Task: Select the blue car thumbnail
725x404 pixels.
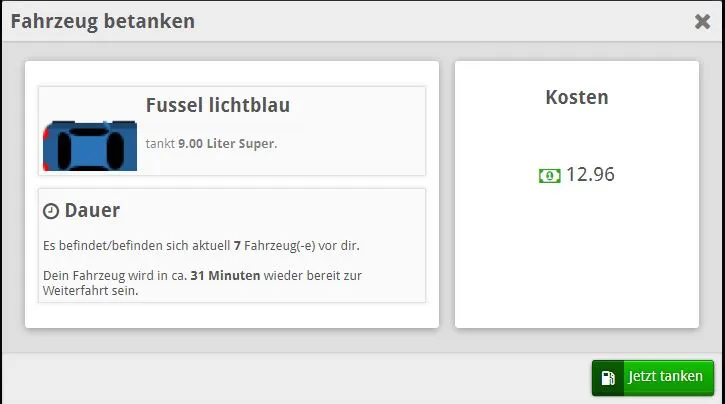Action: coord(90,145)
